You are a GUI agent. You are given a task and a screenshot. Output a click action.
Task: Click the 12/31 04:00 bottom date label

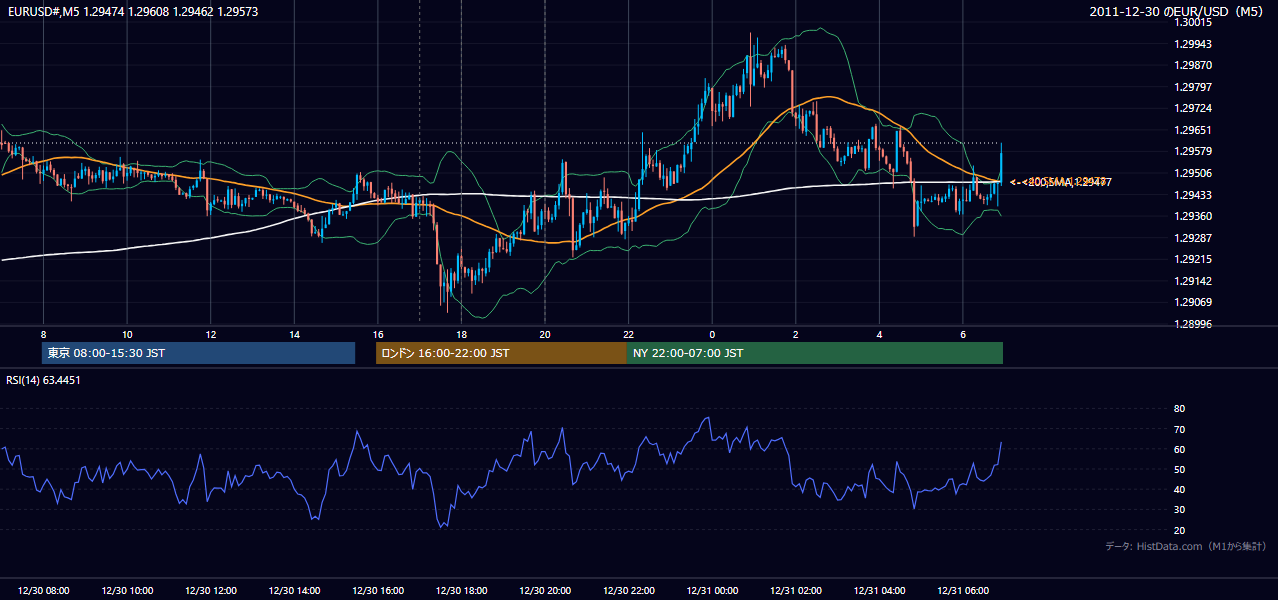click(879, 591)
